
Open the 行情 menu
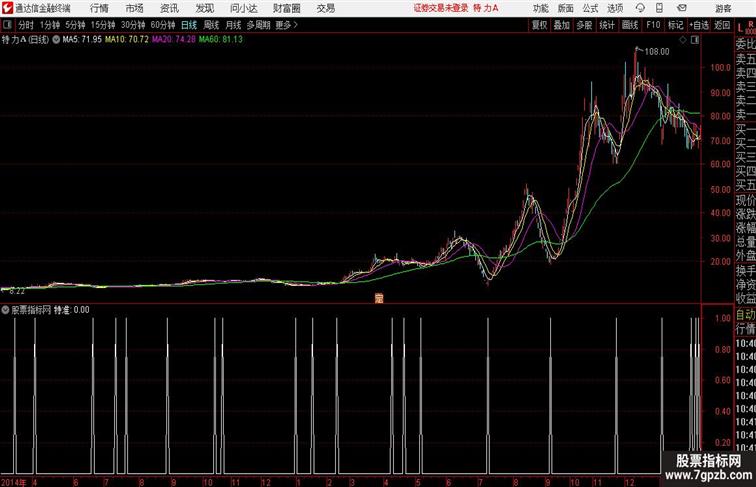point(99,8)
